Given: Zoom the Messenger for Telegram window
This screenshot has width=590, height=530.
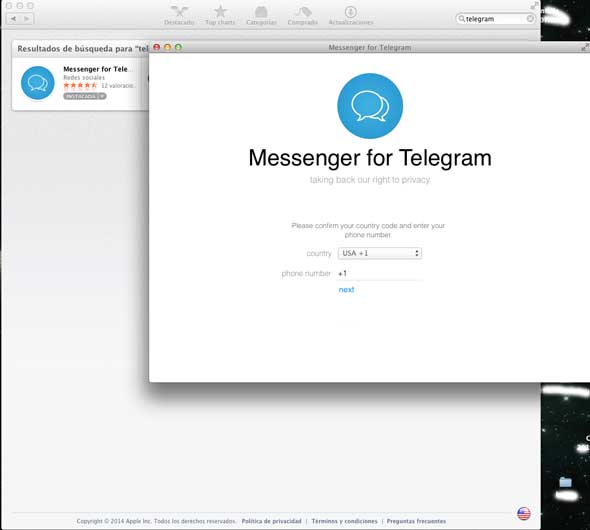Looking at the screenshot, I should pos(178,47).
